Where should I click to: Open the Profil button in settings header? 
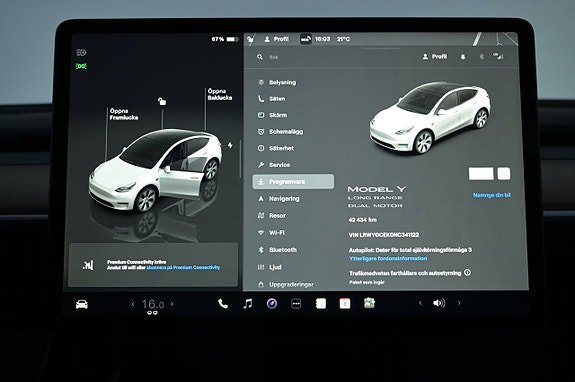(435, 56)
